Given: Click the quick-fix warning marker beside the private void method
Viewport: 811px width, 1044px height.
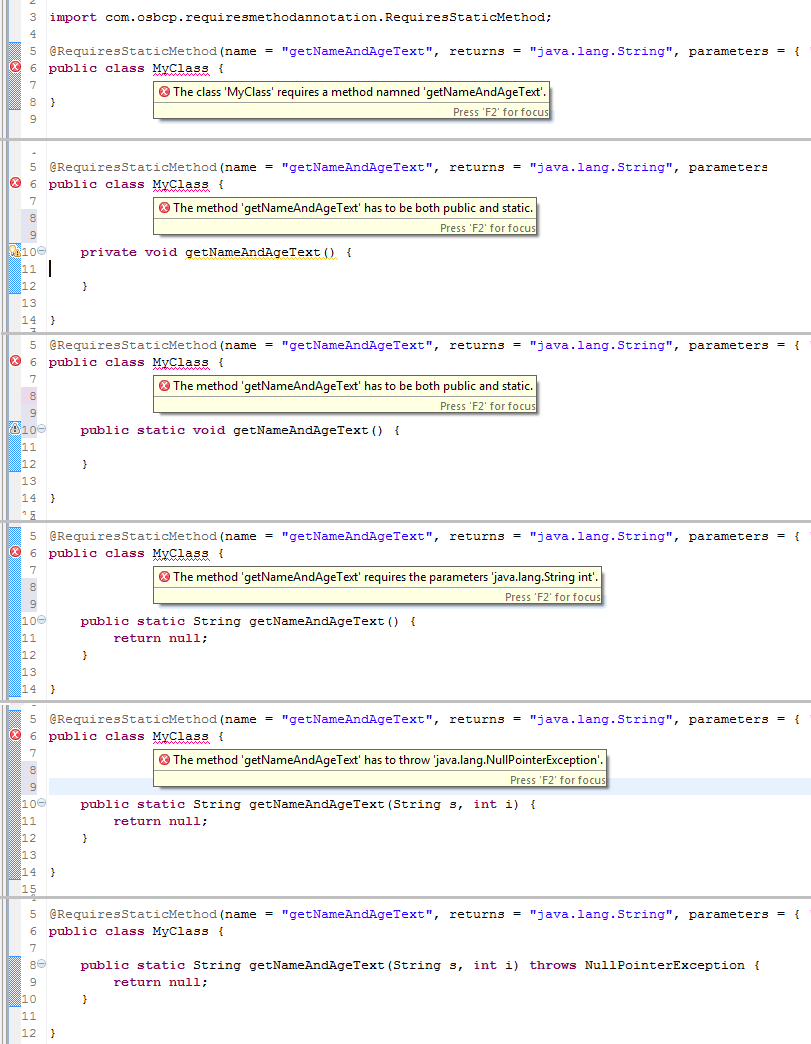Looking at the screenshot, I should (x=14, y=252).
